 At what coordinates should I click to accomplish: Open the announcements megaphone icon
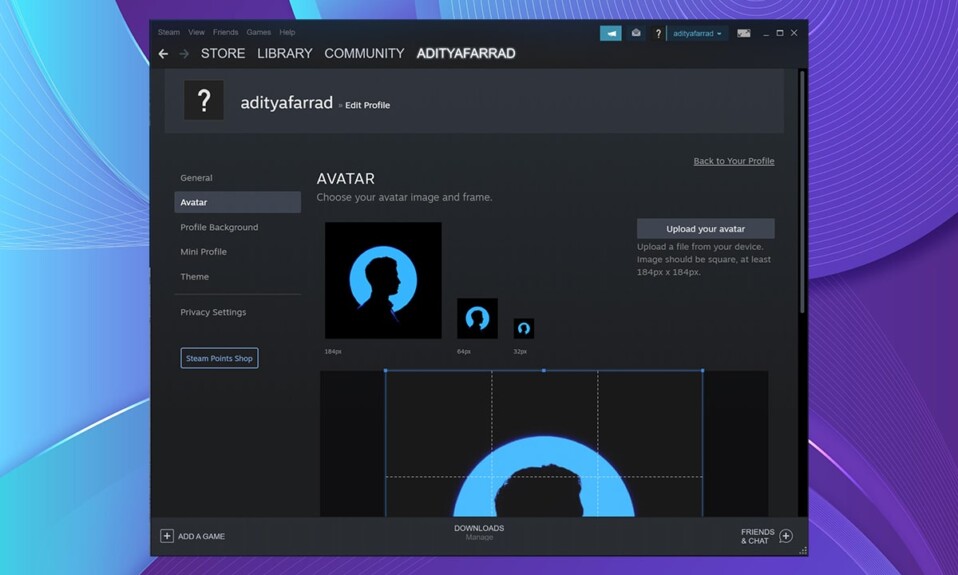tap(610, 33)
